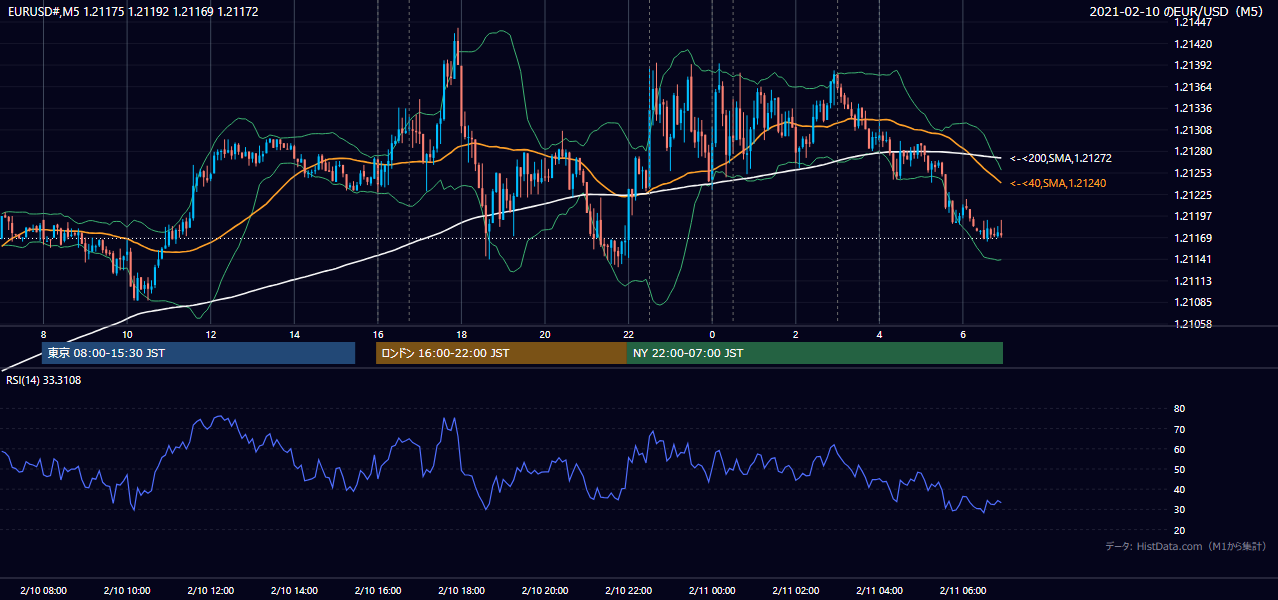Click the RSI(14) 33.3108 indicator label

[x=44, y=380]
